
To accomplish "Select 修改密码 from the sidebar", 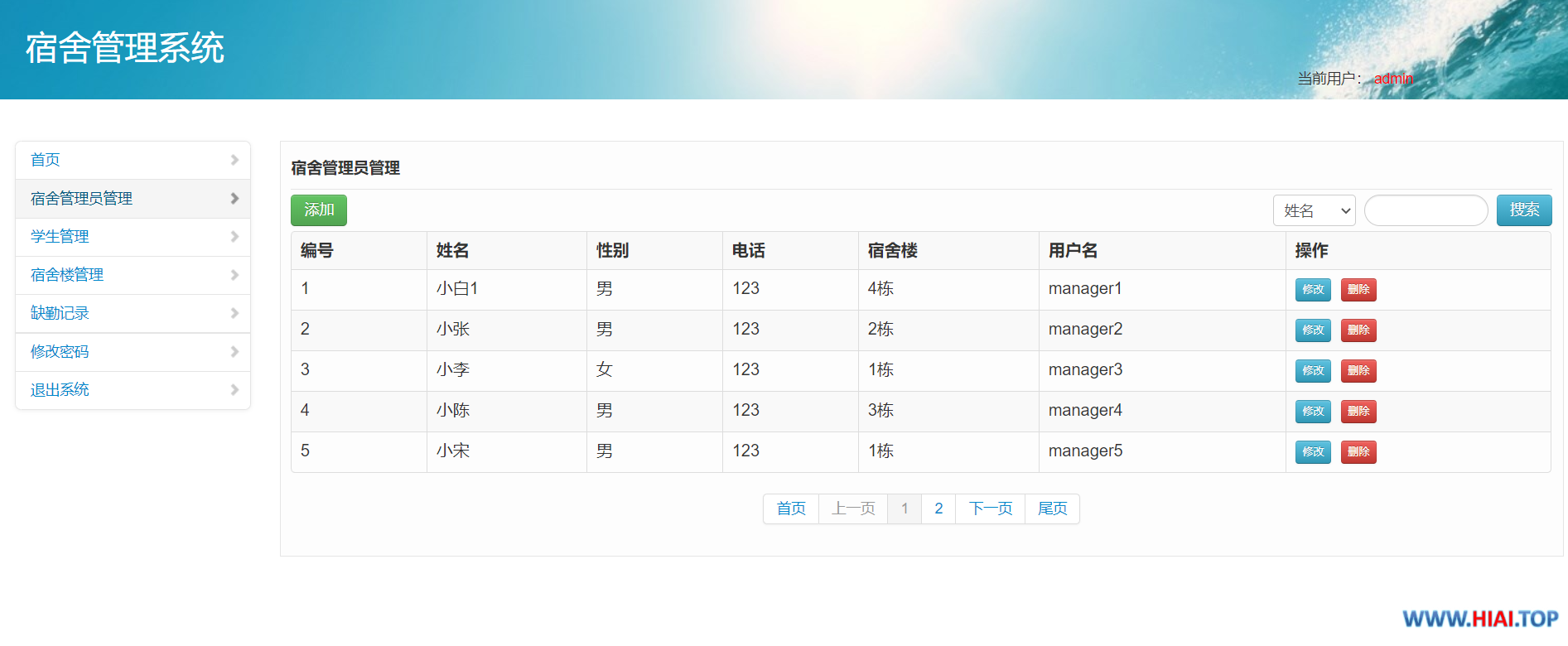I will pos(133,352).
